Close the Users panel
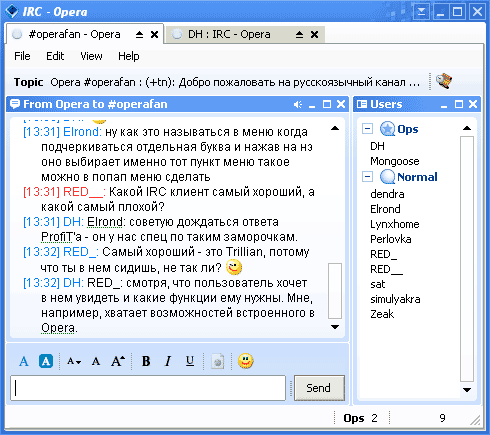Image resolution: width=490 pixels, height=435 pixels. [x=473, y=104]
